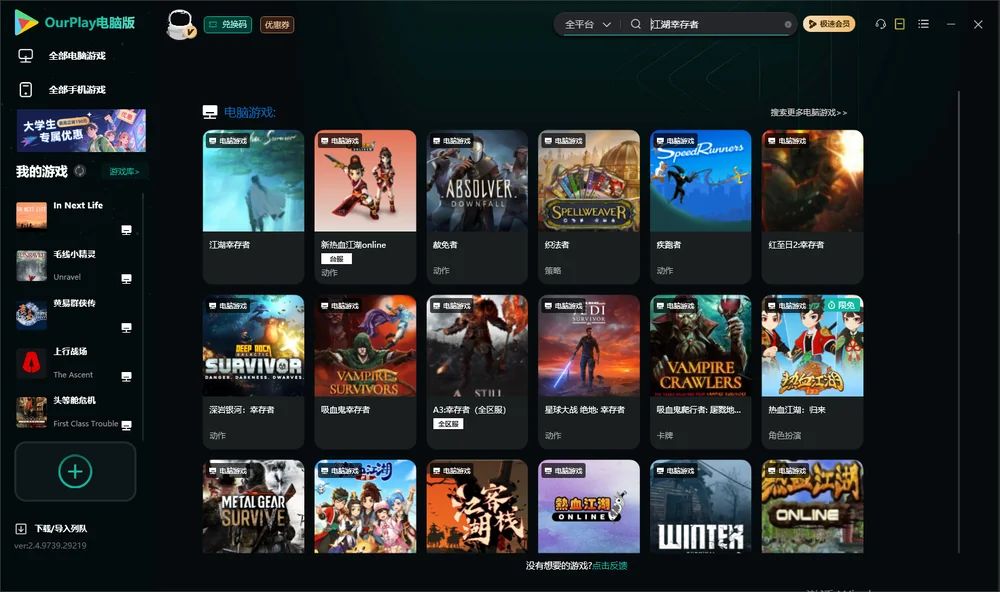This screenshot has width=1000, height=592.
Task: Click the search magnifier icon
Action: 635,24
